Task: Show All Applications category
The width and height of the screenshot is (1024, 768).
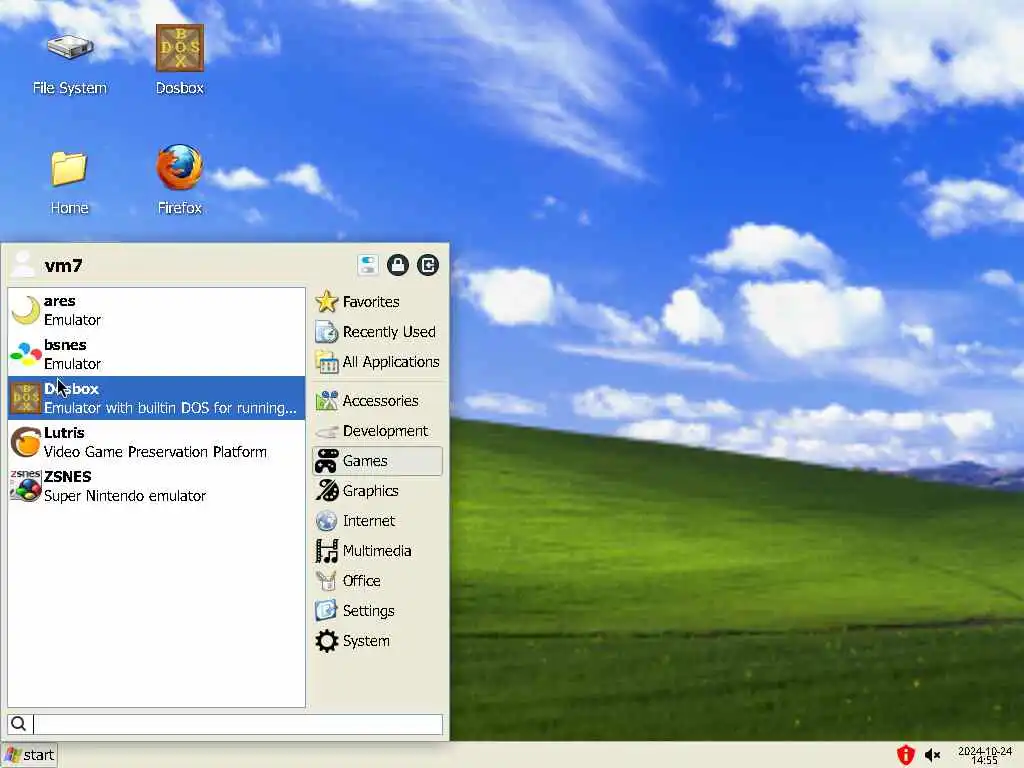Action: coord(377,362)
